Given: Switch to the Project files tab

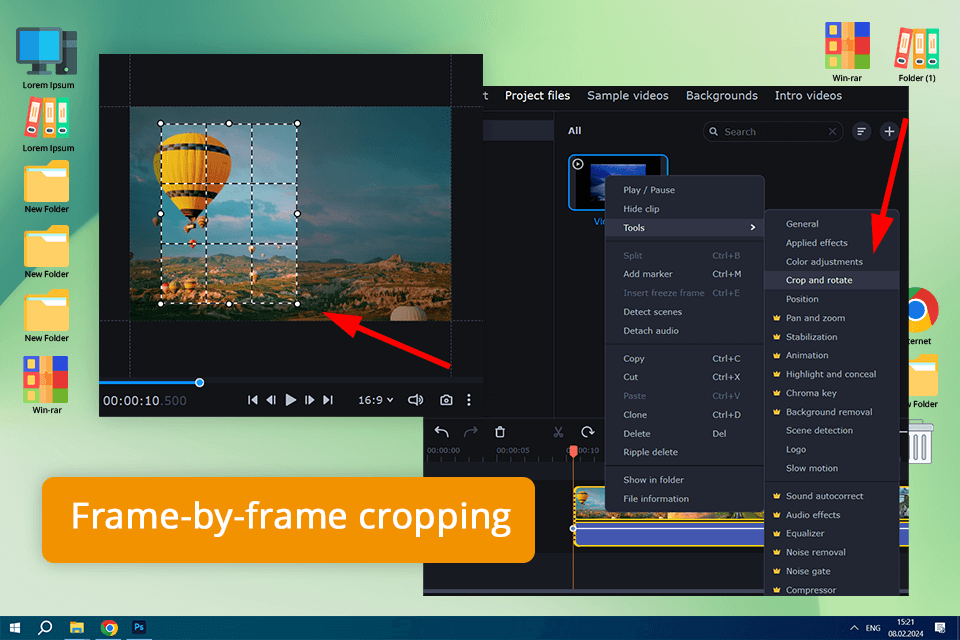Looking at the screenshot, I should coord(537,96).
